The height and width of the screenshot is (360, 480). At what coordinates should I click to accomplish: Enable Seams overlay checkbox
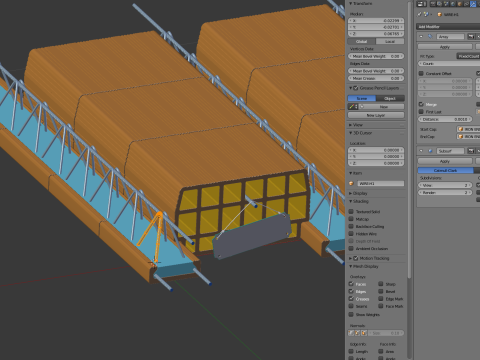351,306
